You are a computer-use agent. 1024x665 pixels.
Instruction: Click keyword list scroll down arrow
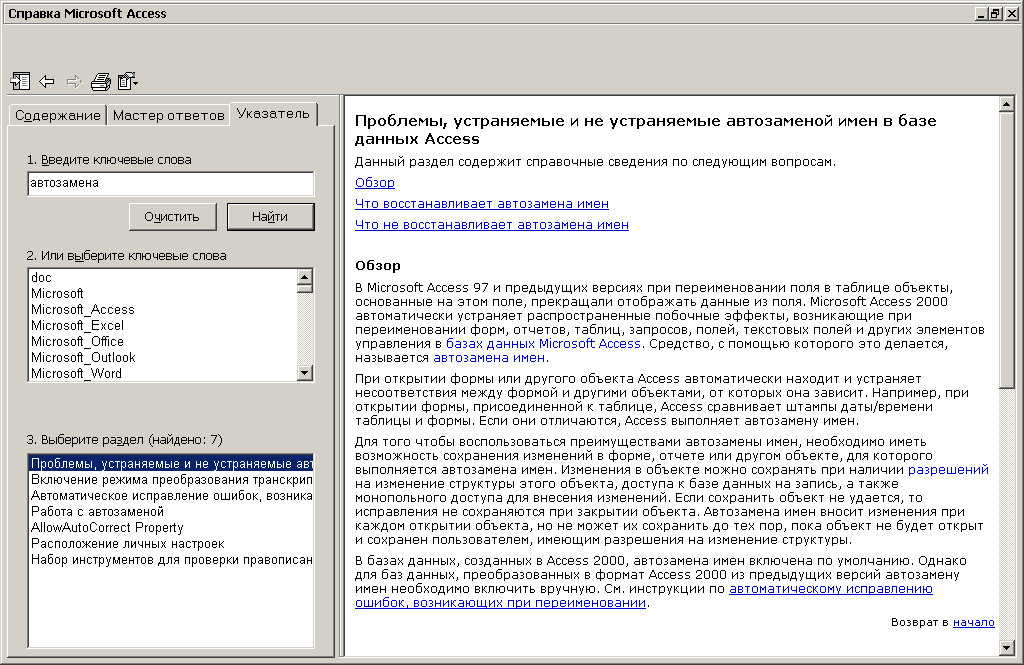[x=304, y=373]
